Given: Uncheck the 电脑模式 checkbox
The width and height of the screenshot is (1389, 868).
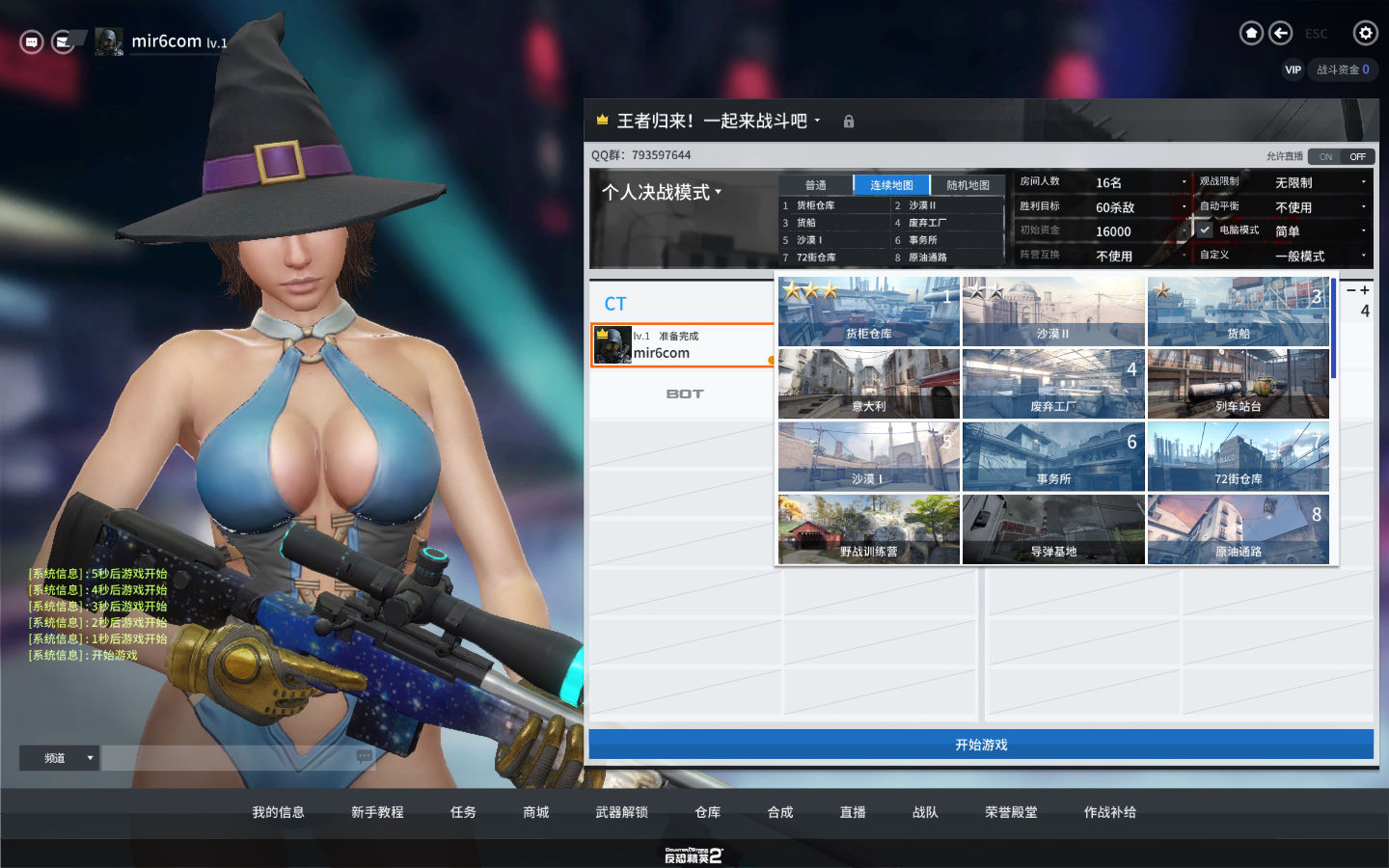Looking at the screenshot, I should click(x=1205, y=231).
